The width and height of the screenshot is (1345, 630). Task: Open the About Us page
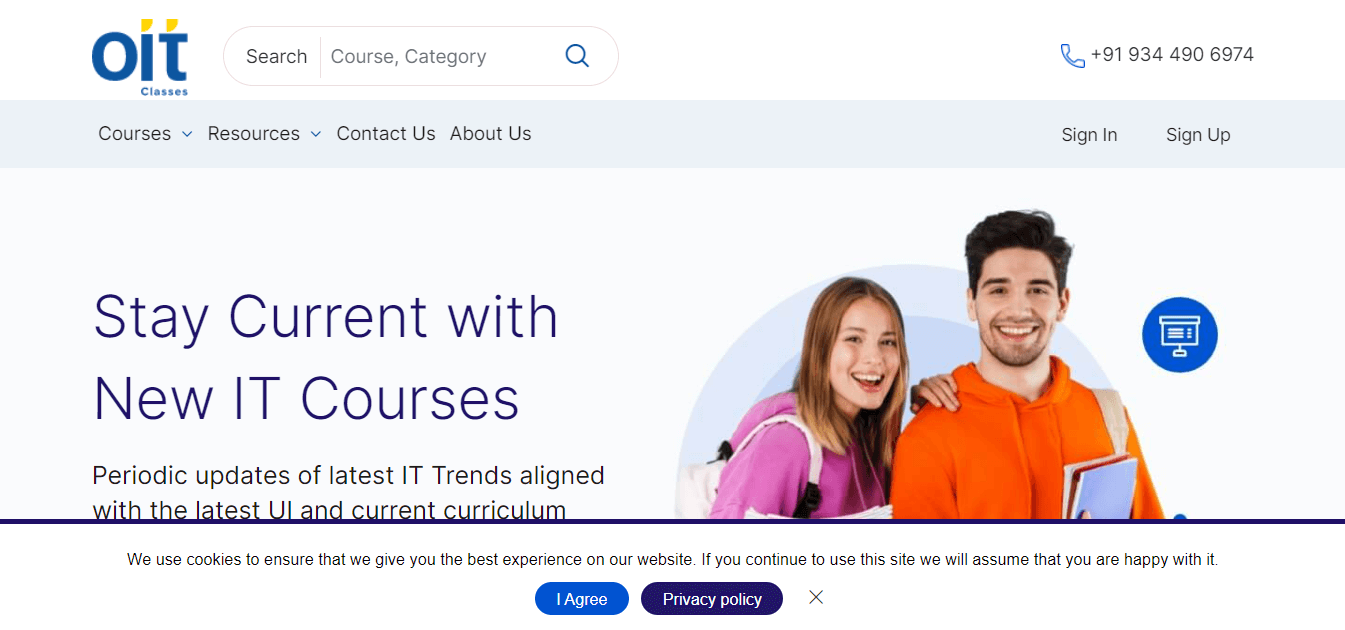(x=491, y=134)
